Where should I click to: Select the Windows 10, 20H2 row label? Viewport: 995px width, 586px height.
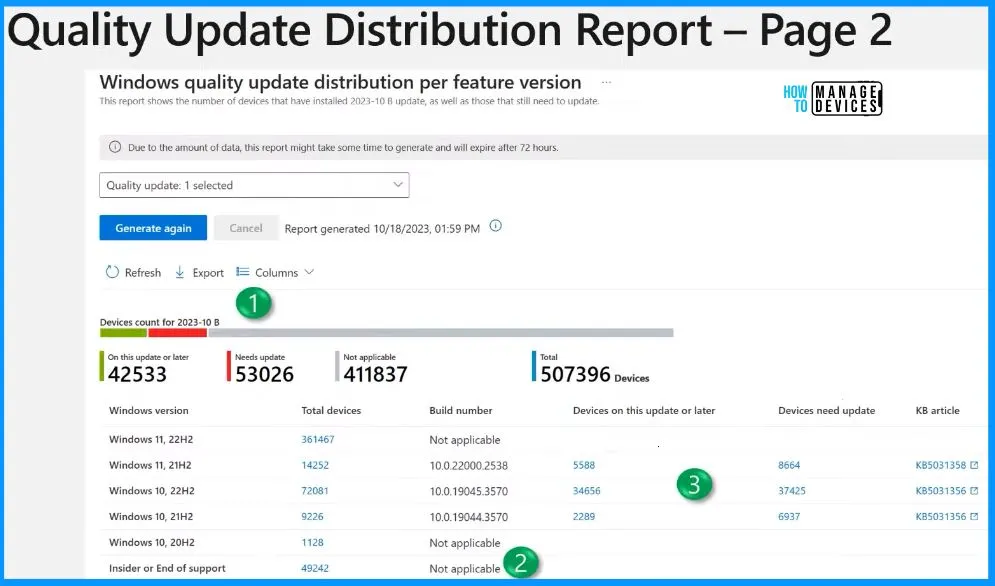(152, 543)
